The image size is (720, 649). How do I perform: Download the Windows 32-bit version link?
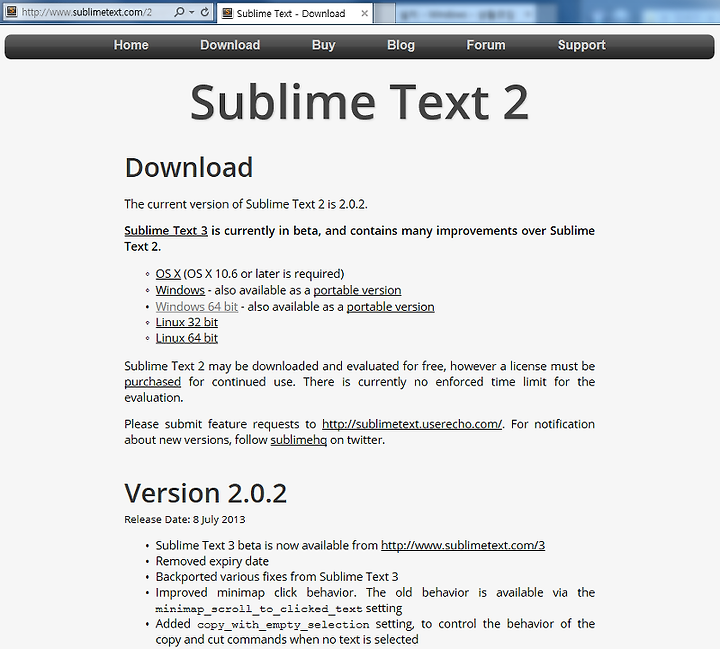pyautogui.click(x=180, y=290)
